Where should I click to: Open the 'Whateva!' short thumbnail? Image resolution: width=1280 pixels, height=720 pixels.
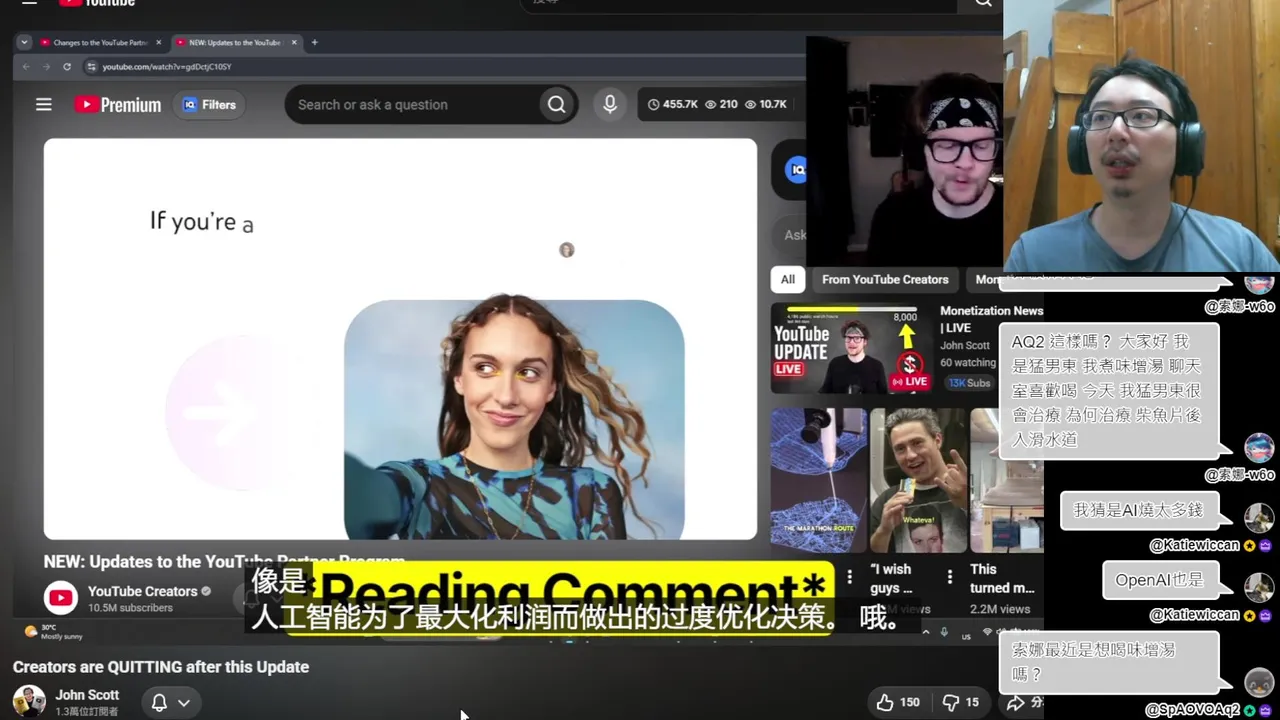(x=918, y=480)
